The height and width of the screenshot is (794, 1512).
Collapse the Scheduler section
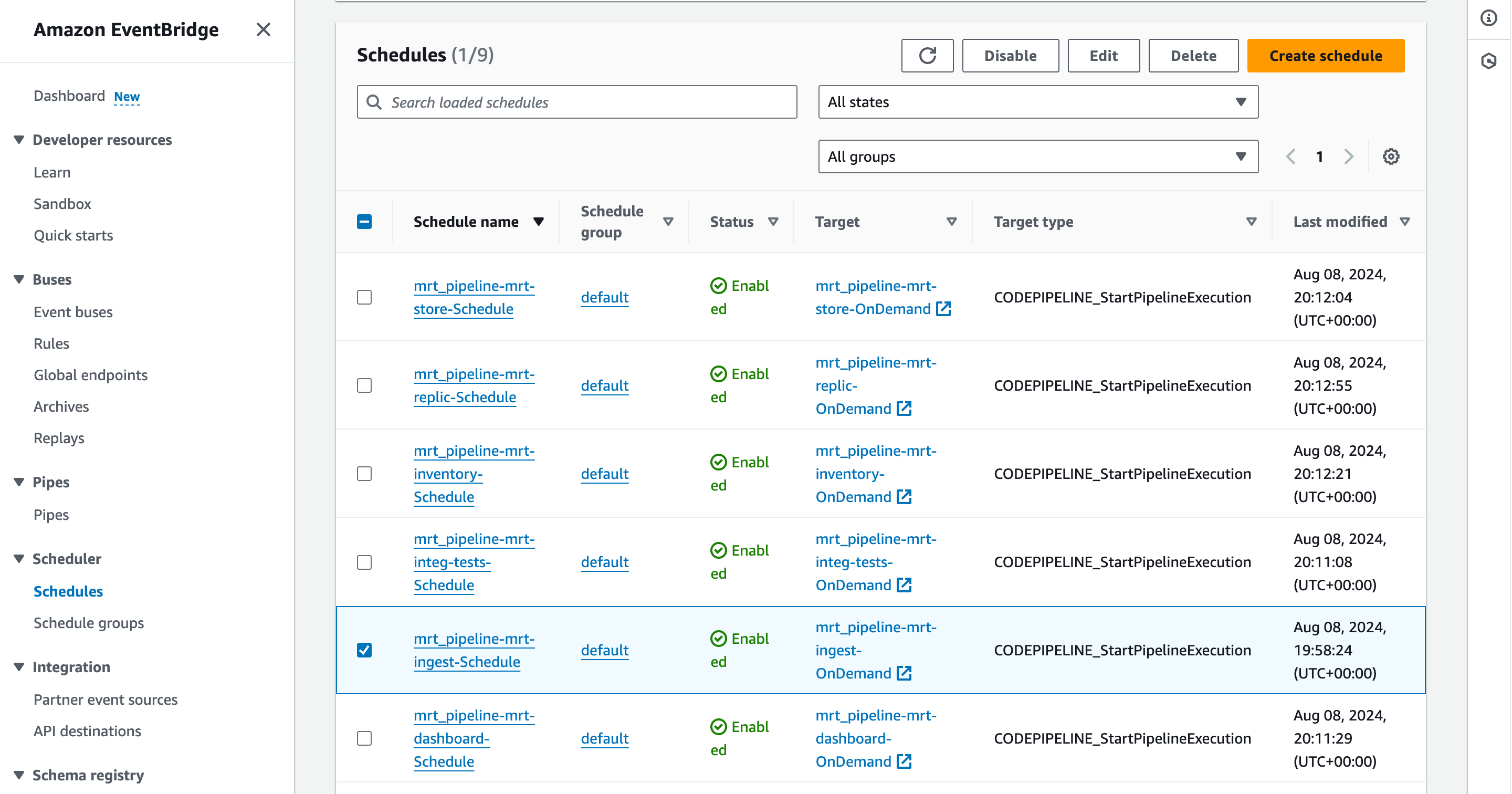click(x=19, y=559)
